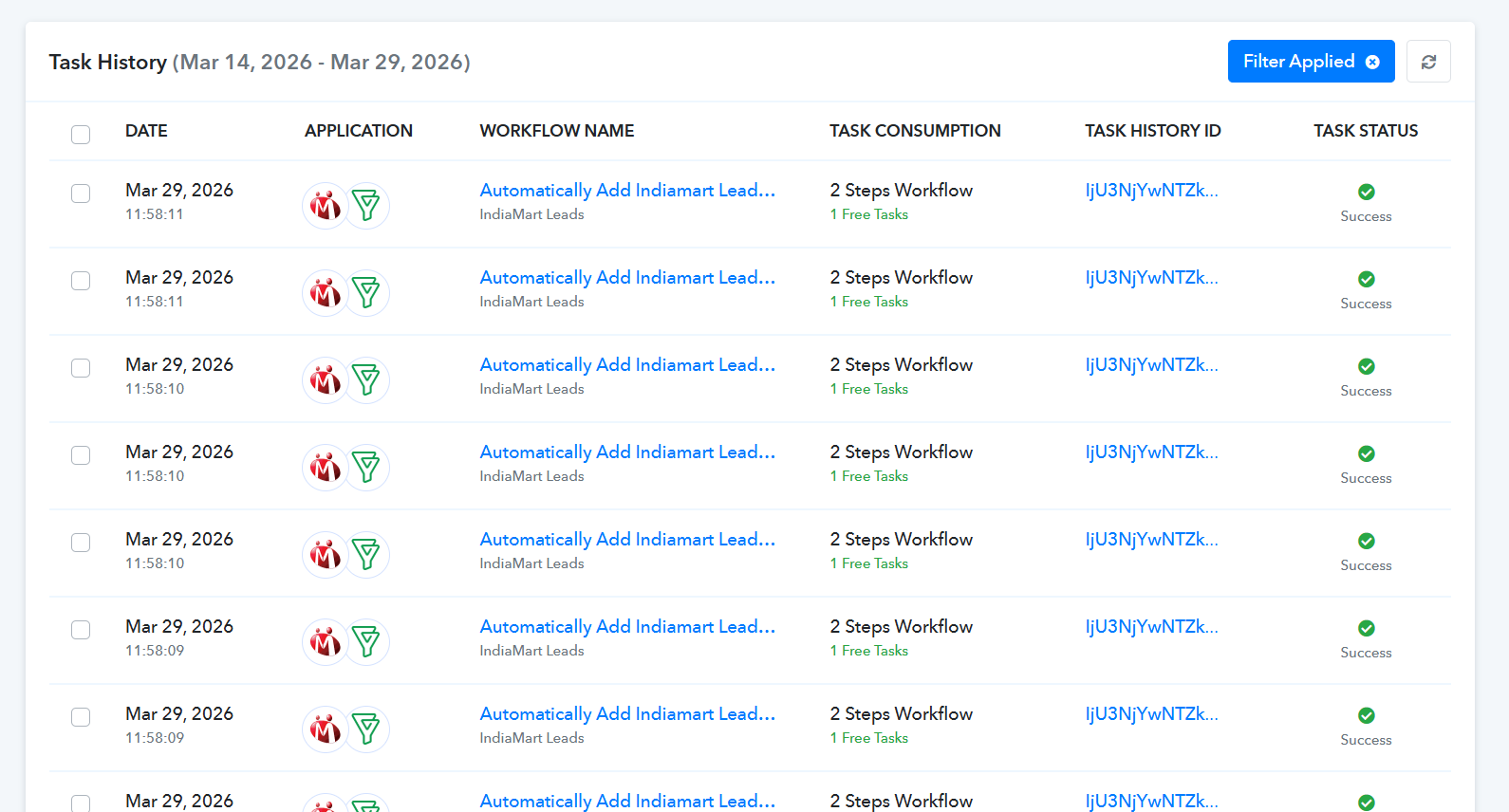Open workflow link in first 11:58:09 row
1509x812 pixels.
tap(627, 627)
